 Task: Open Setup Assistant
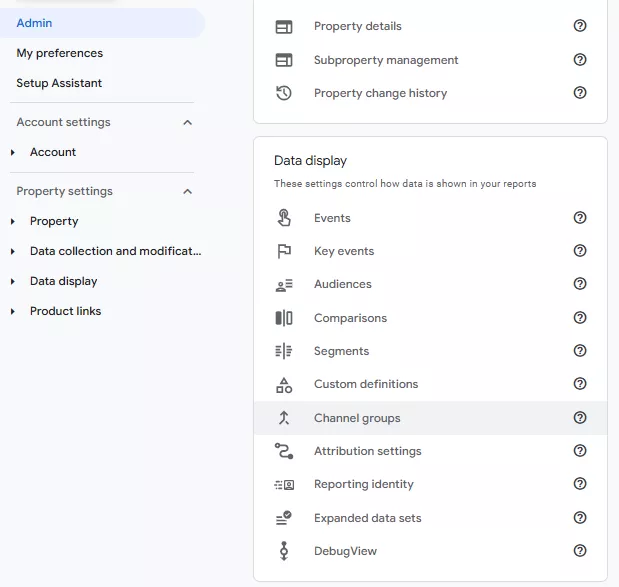[59, 83]
